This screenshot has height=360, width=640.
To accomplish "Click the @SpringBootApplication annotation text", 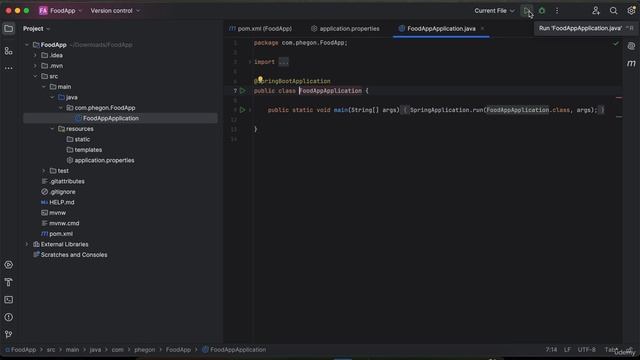I will [x=292, y=81].
